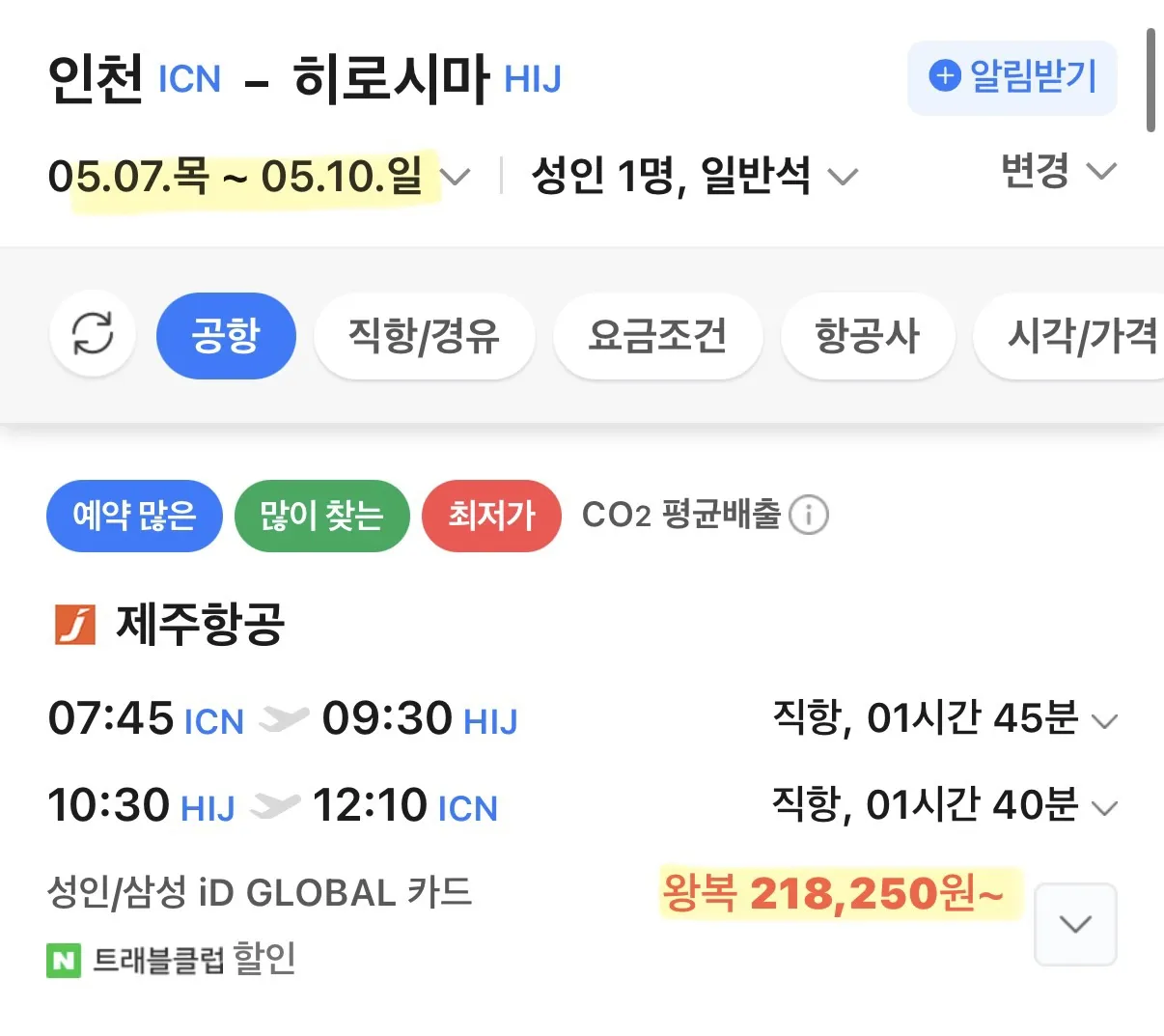Click the CO2 average emissions info icon
The width and height of the screenshot is (1164, 1036).
pos(809,515)
